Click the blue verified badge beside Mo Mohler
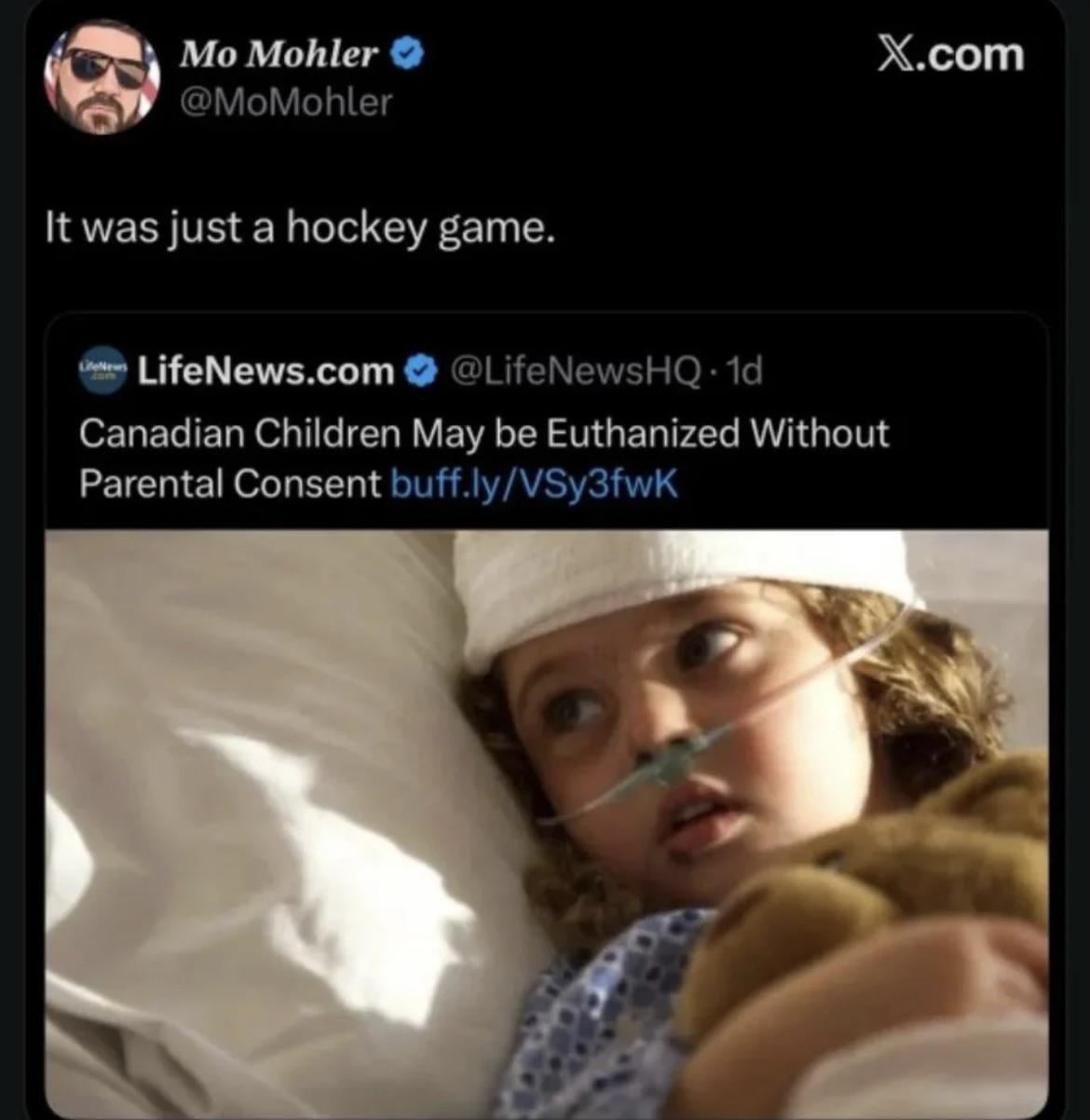1090x1120 pixels. coord(407,56)
